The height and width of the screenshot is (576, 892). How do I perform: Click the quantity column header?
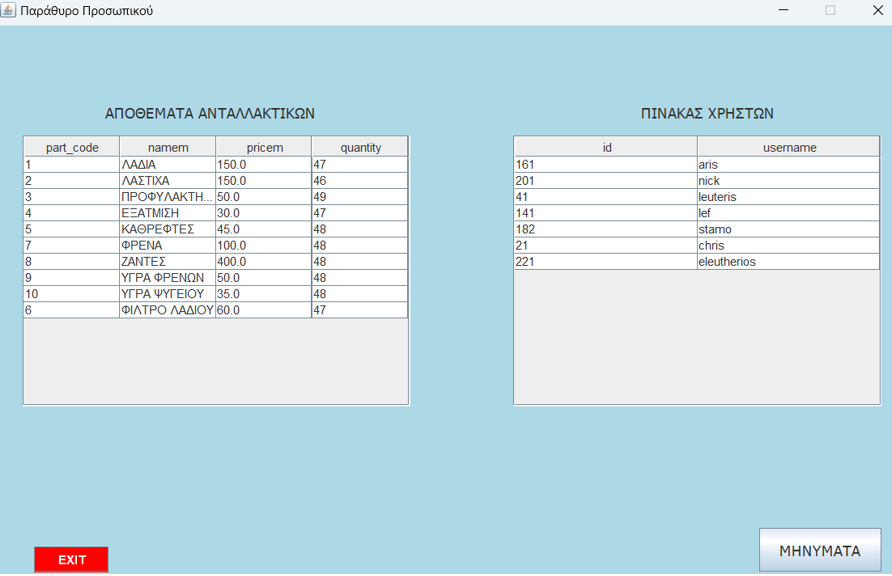pyautogui.click(x=359, y=147)
